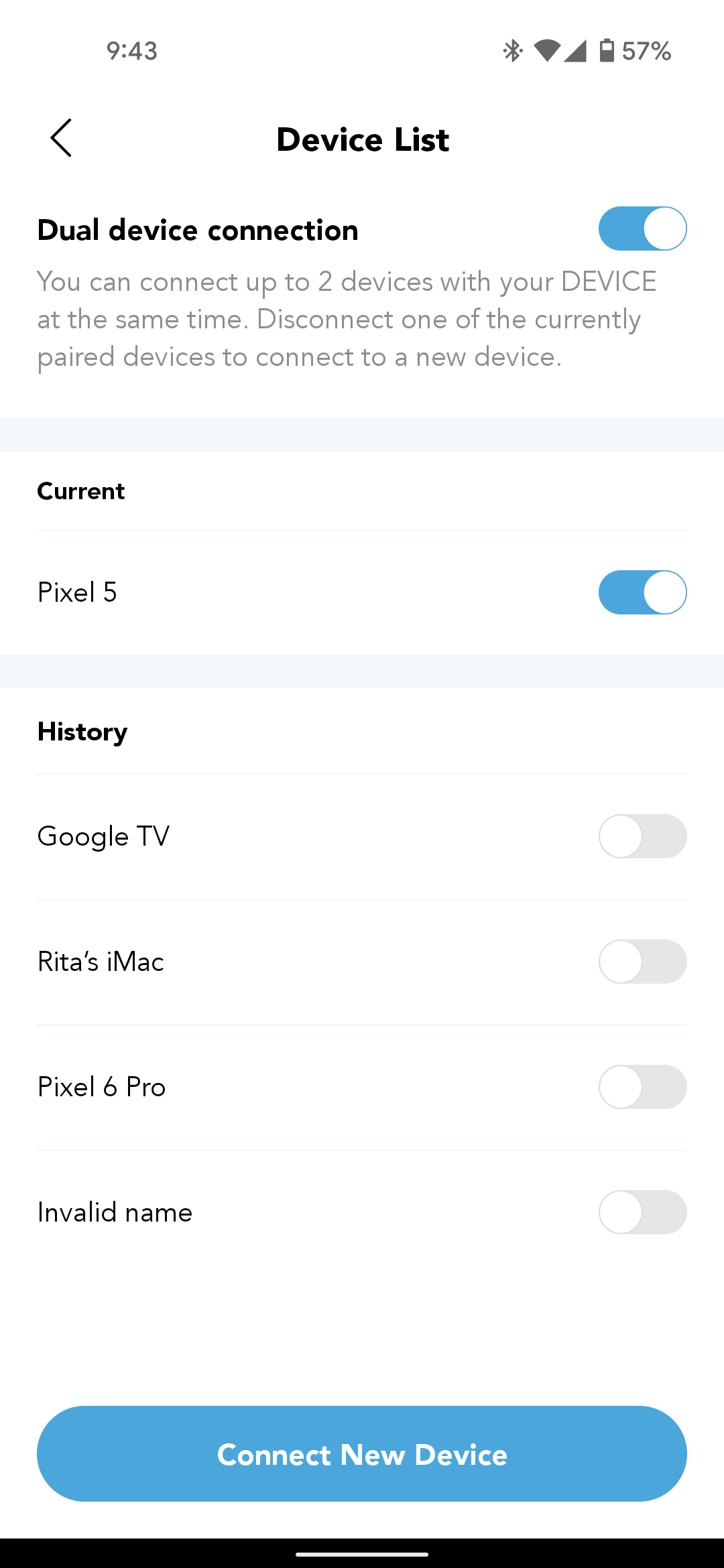Image resolution: width=724 pixels, height=1568 pixels.
Task: Enable the Invalid name device toggle
Action: pos(642,1212)
